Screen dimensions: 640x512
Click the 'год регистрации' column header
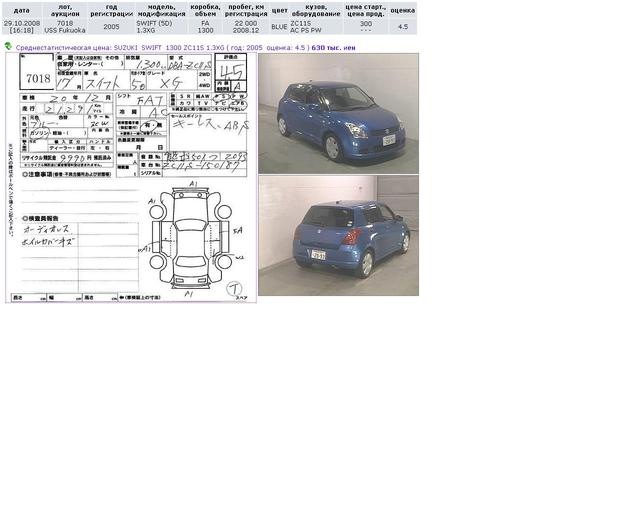coord(111,11)
